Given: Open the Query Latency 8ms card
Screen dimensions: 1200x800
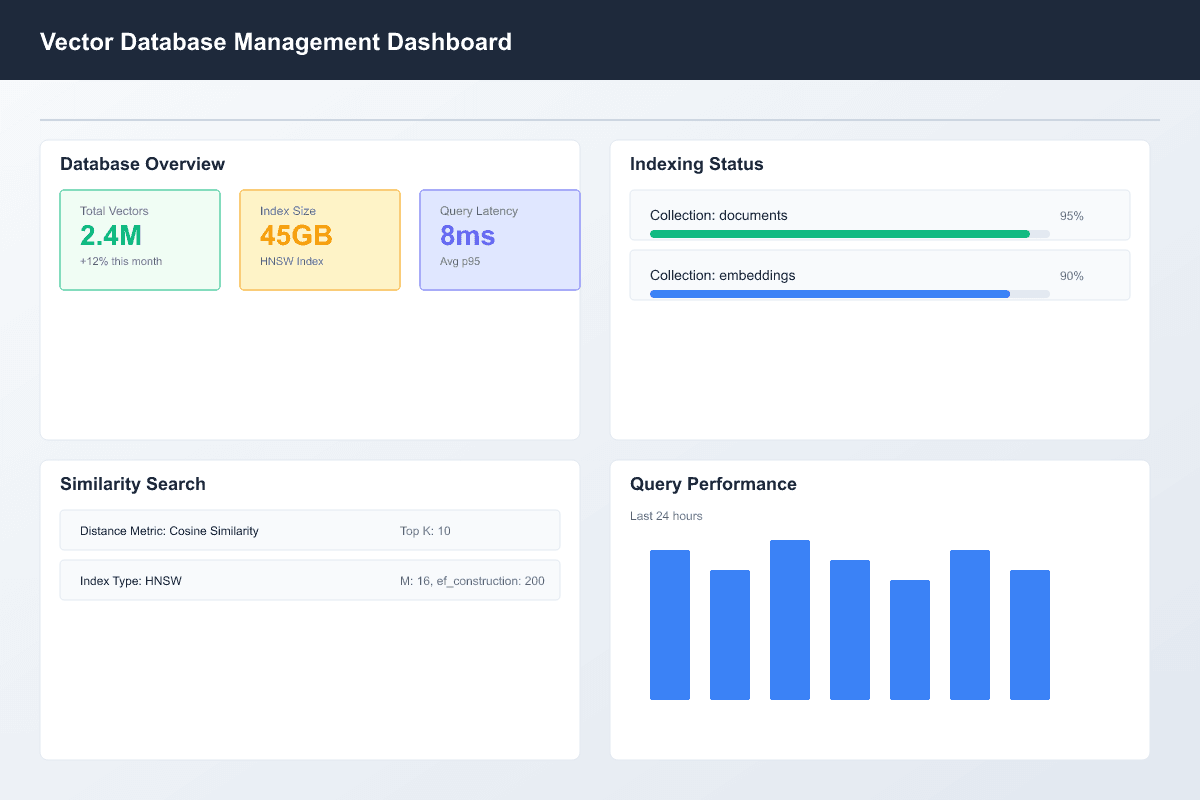Looking at the screenshot, I should [500, 240].
